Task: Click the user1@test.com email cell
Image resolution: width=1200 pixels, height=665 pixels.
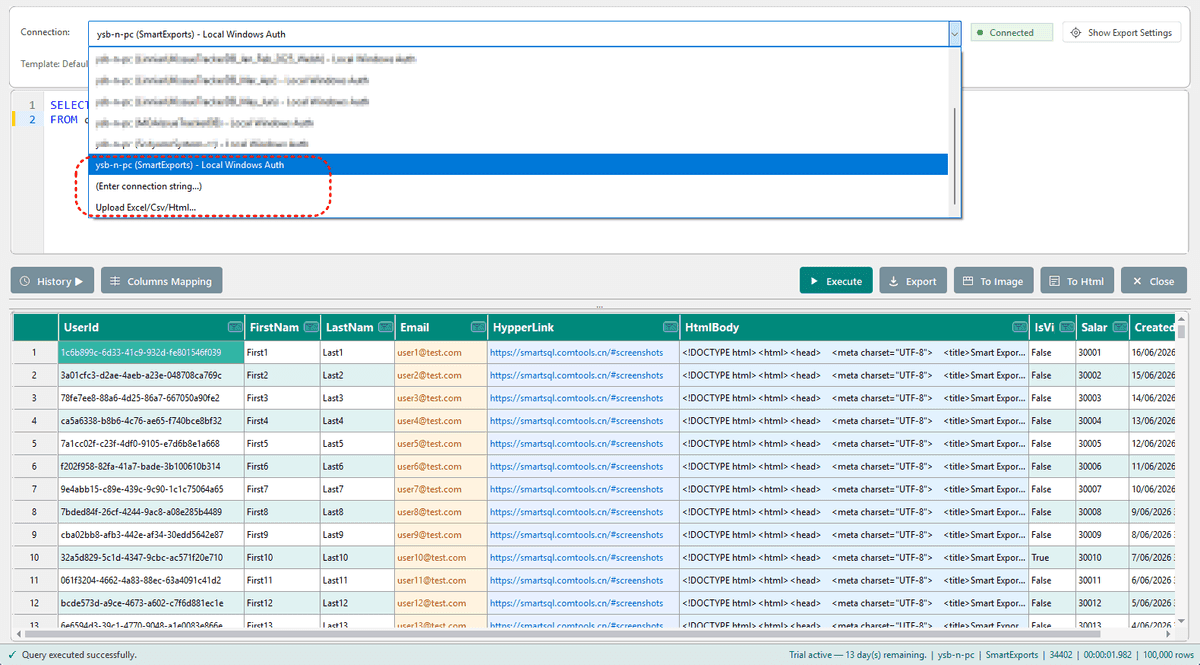Action: (440, 352)
